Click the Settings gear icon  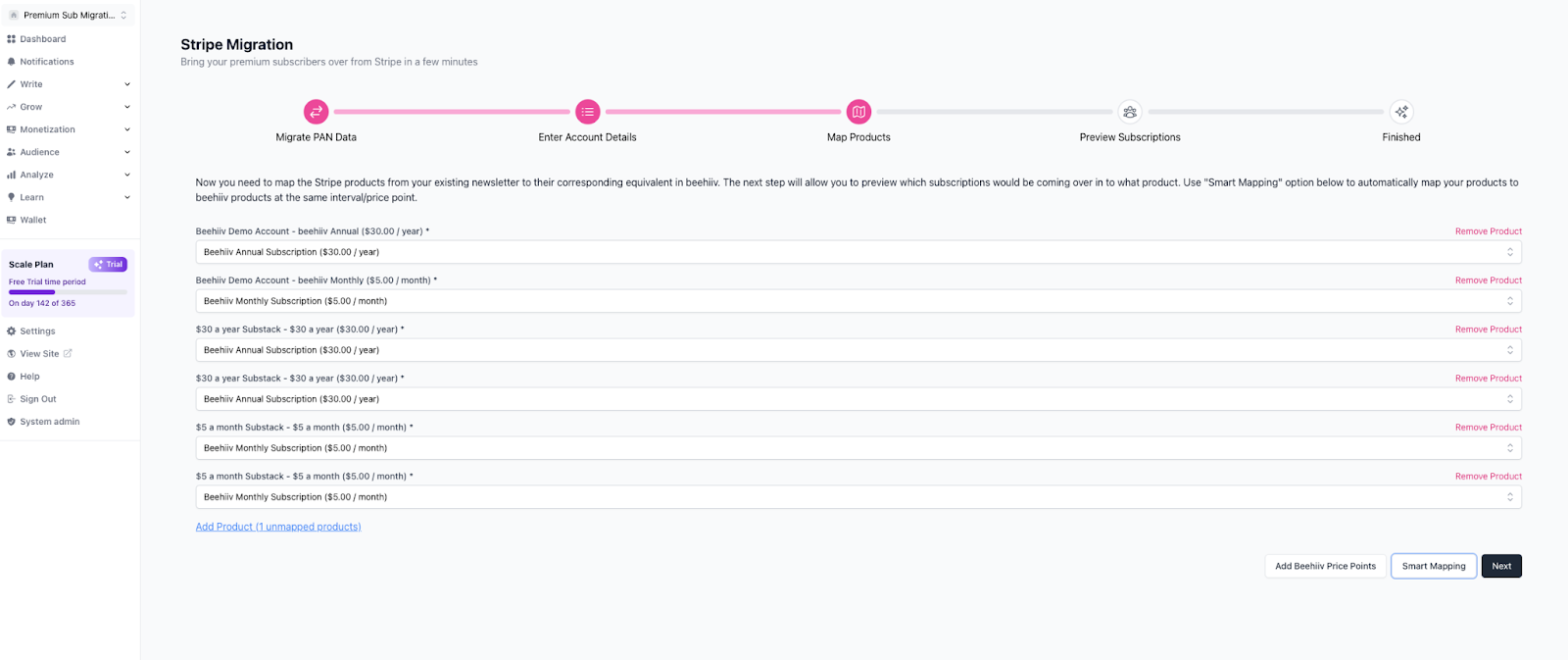tap(11, 331)
